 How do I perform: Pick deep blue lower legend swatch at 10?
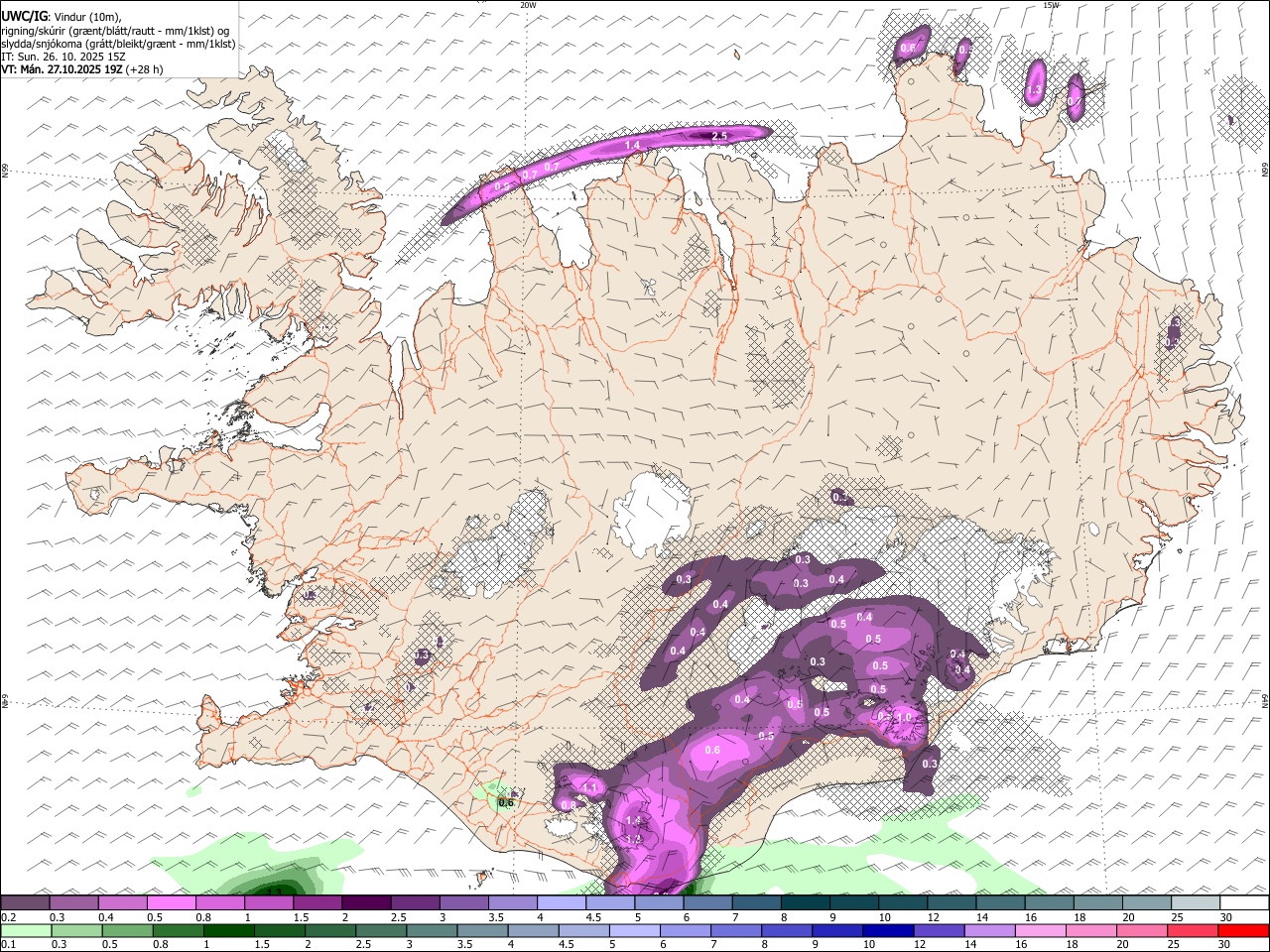tap(888, 930)
